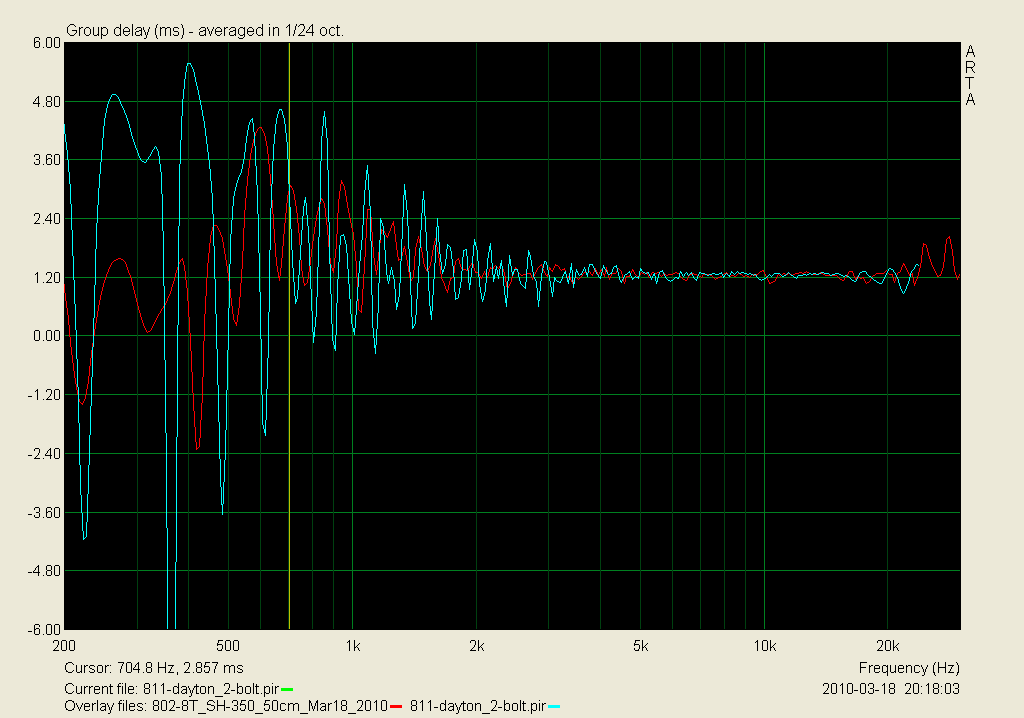
Task: Click the 500 frequency axis label
Action: point(227,646)
